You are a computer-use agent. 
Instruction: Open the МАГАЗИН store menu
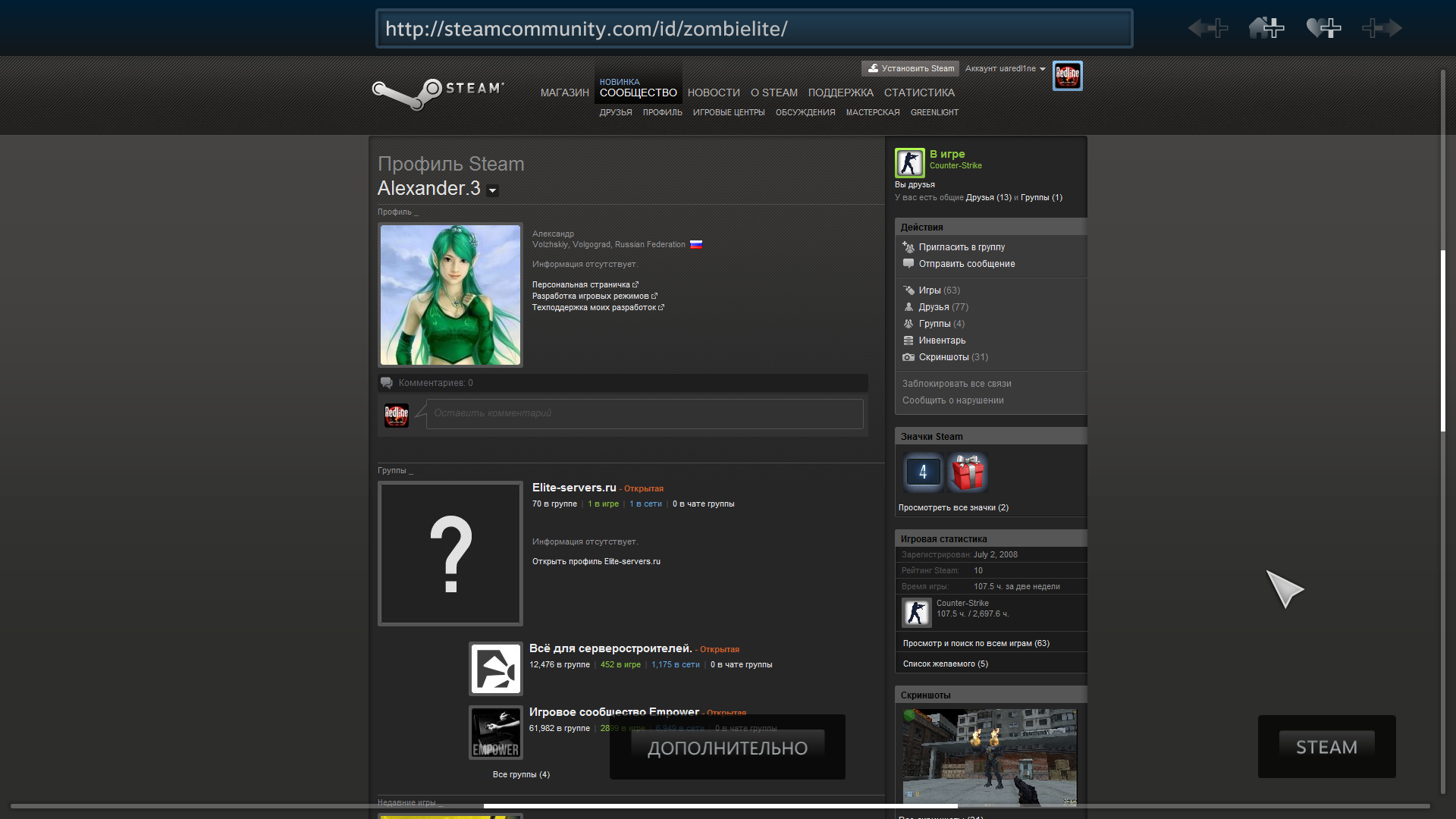pos(565,93)
